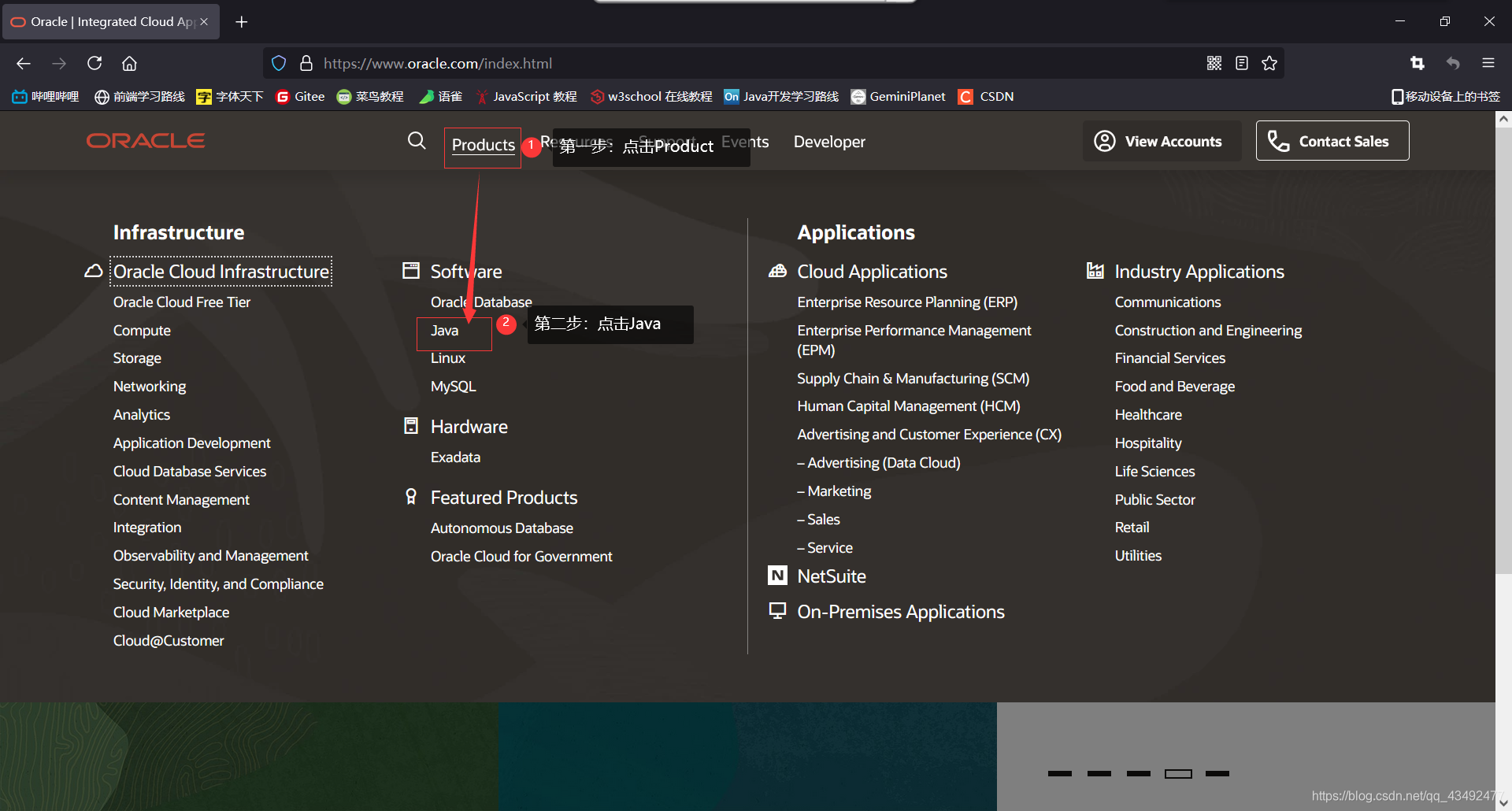The height and width of the screenshot is (811, 1512).
Task: Open the 菜鸟教程 bookmark
Action: pos(370,97)
